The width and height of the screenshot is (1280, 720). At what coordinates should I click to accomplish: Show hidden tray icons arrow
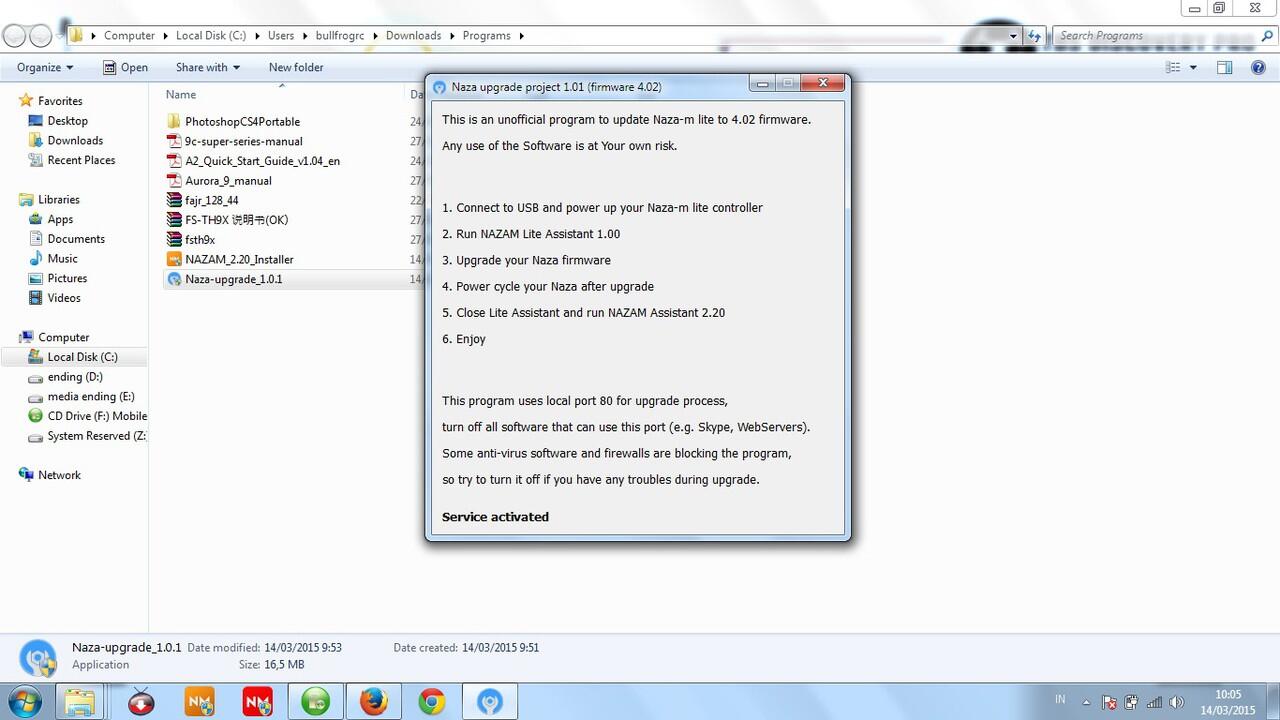1088,702
